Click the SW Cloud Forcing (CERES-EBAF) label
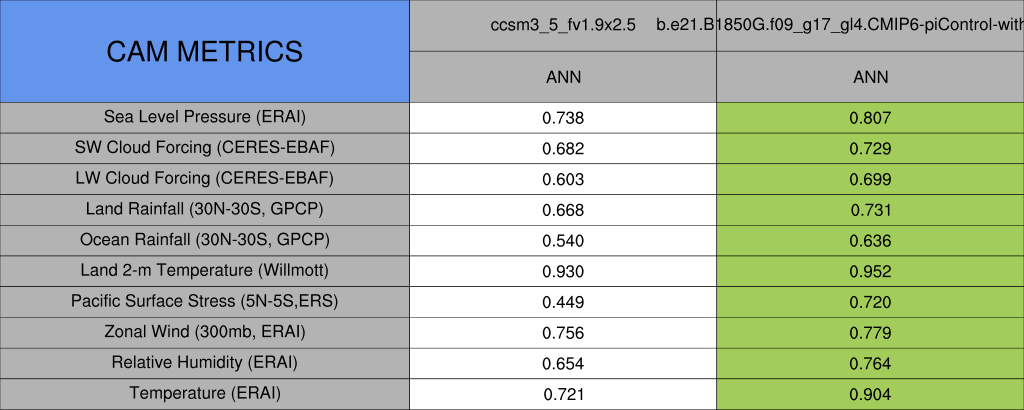This screenshot has width=1024, height=410. [204, 148]
